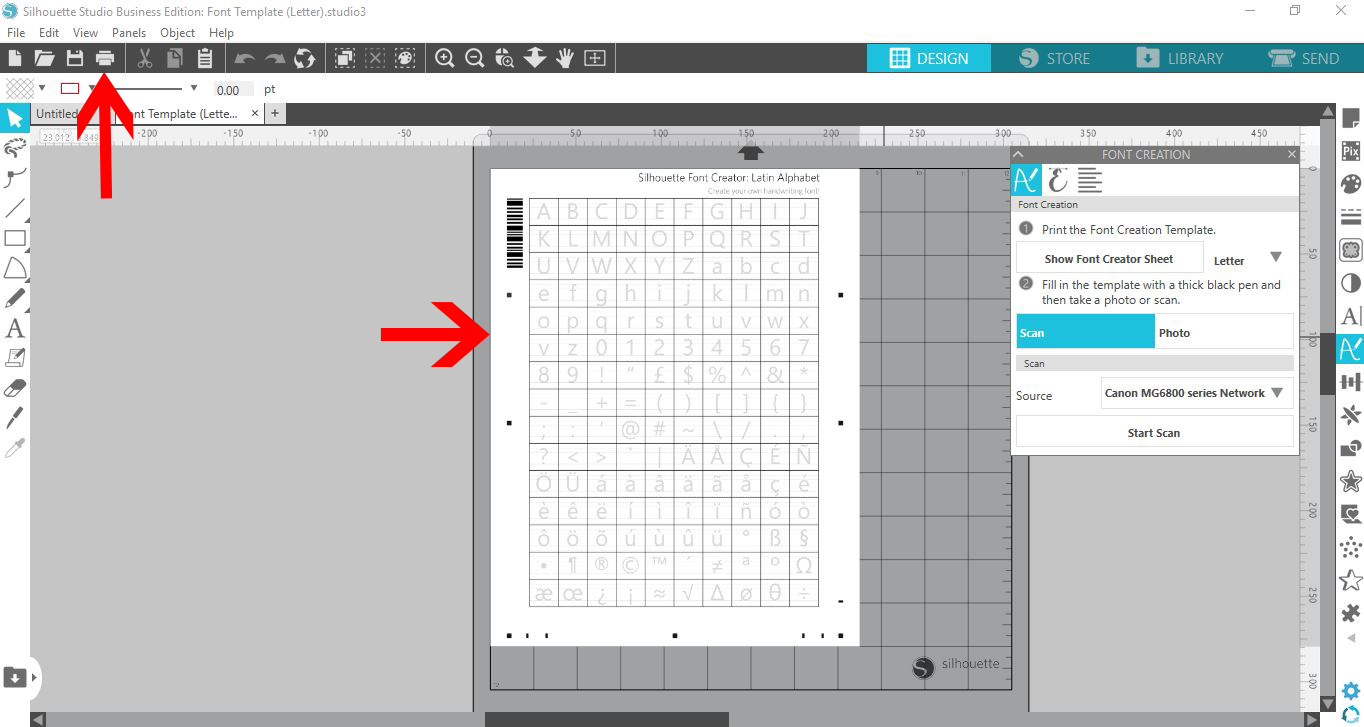Click the fill pattern swatch

point(20,88)
